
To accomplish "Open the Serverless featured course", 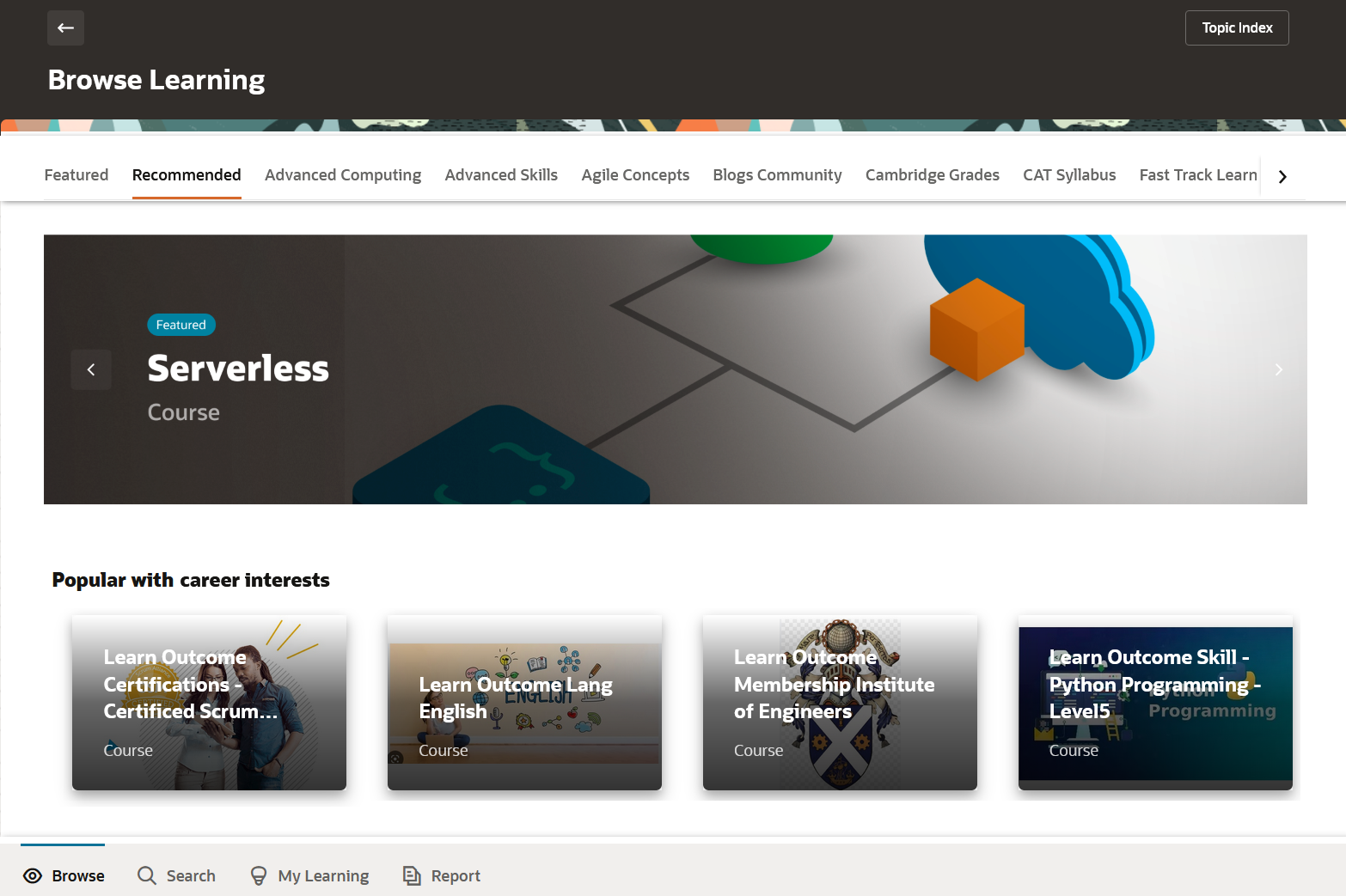I will coord(238,369).
